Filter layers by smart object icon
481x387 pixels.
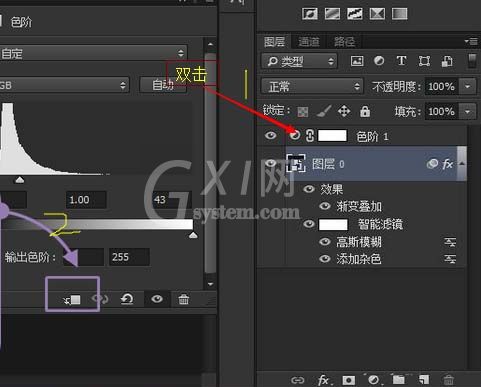click(447, 61)
